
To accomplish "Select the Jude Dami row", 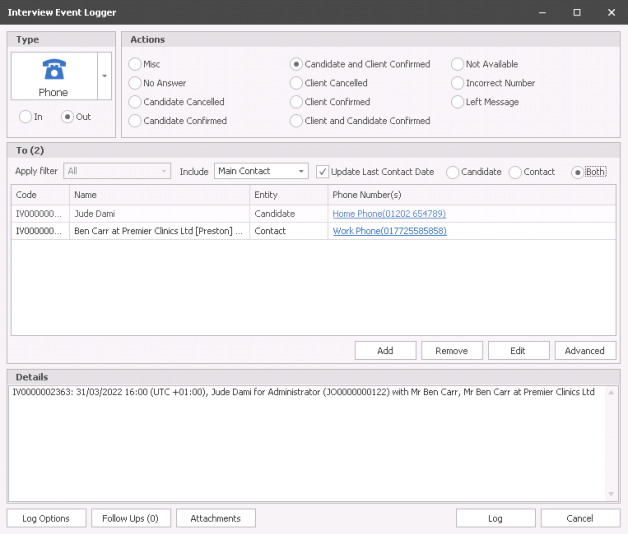I will point(160,214).
